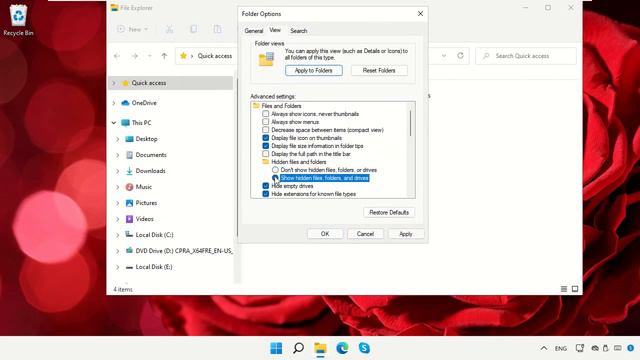Check Display the full path in title bar
640x360 pixels.
(x=266, y=154)
